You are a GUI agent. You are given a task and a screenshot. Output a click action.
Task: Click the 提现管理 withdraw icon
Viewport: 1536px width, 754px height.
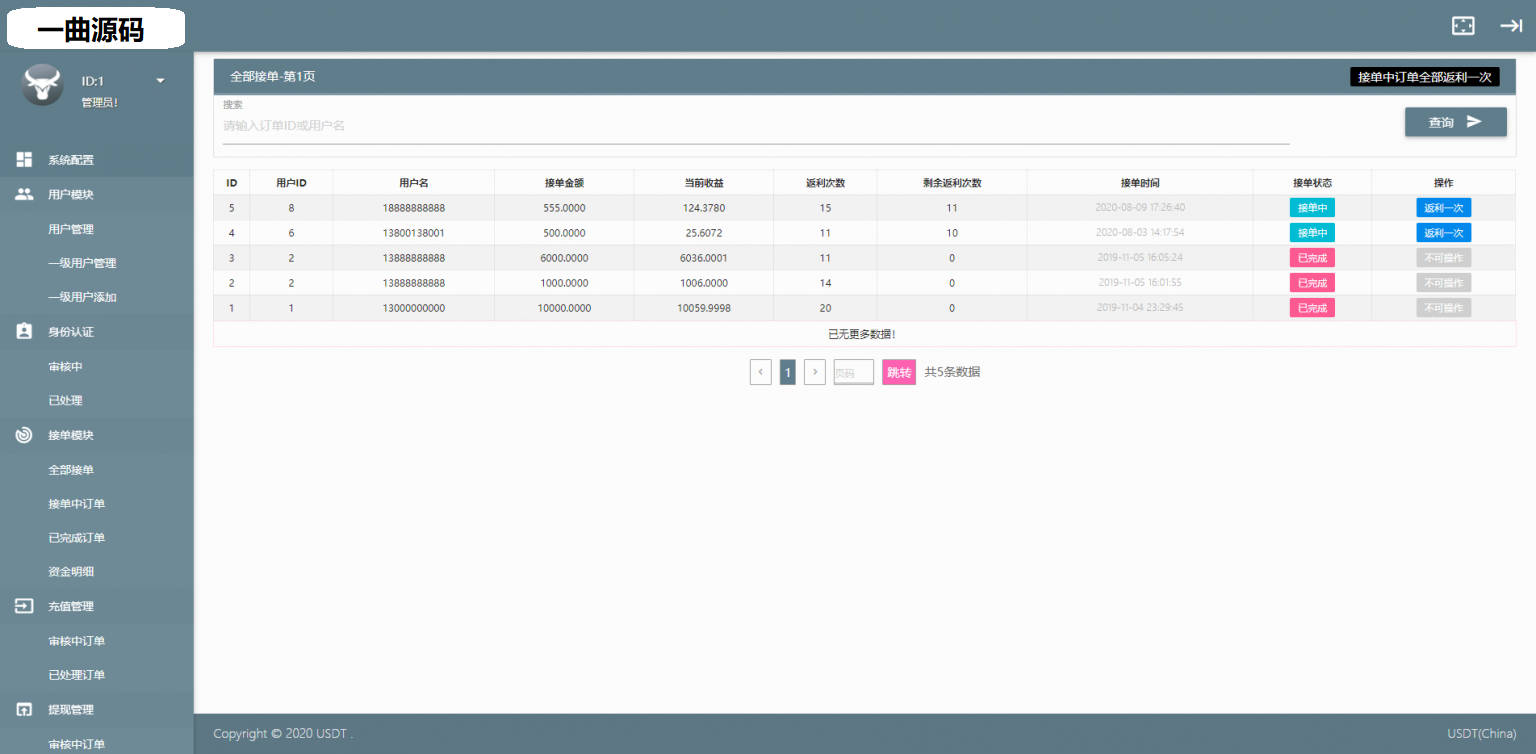pos(24,709)
